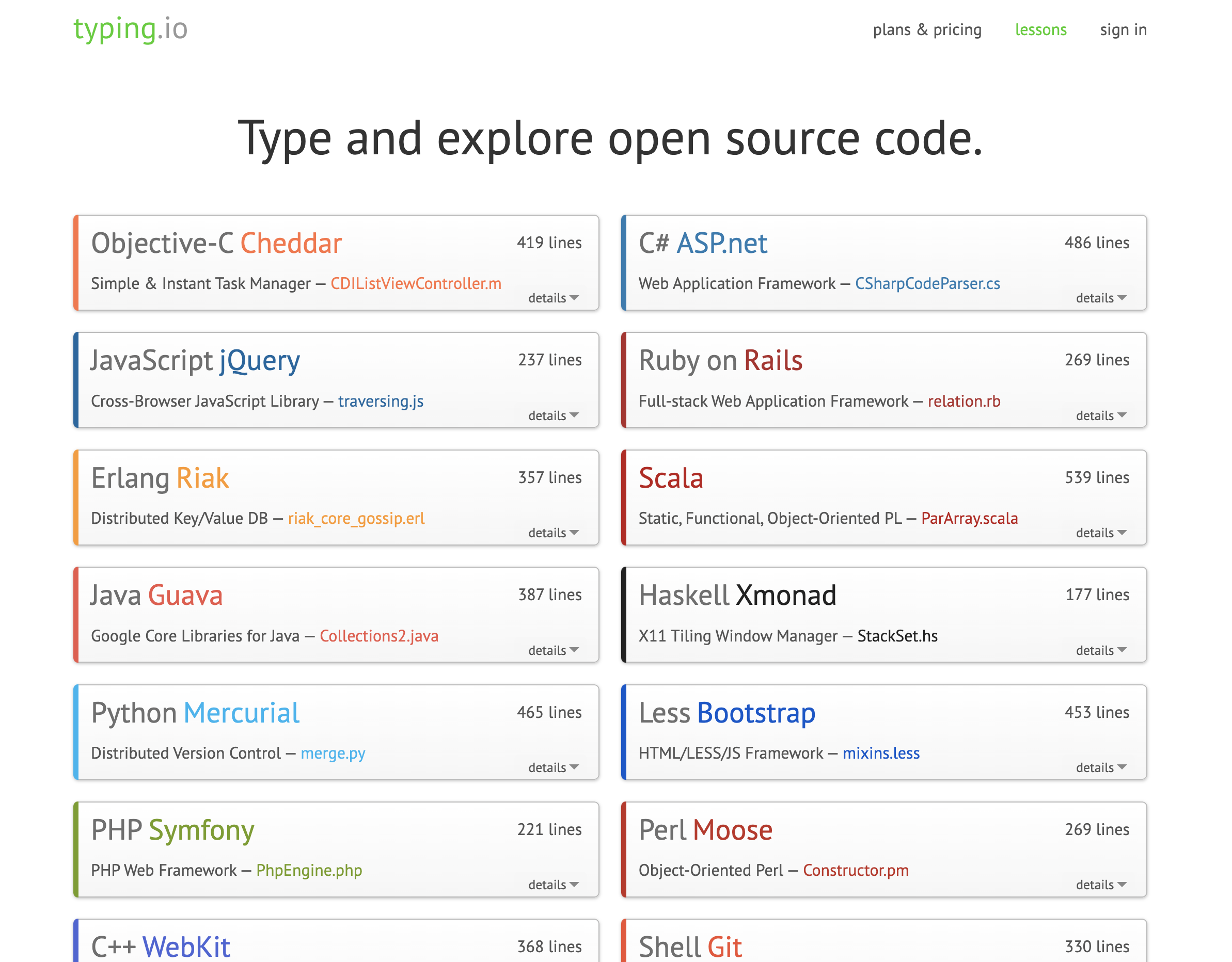Click the '486 lines' count

pyautogui.click(x=1097, y=243)
